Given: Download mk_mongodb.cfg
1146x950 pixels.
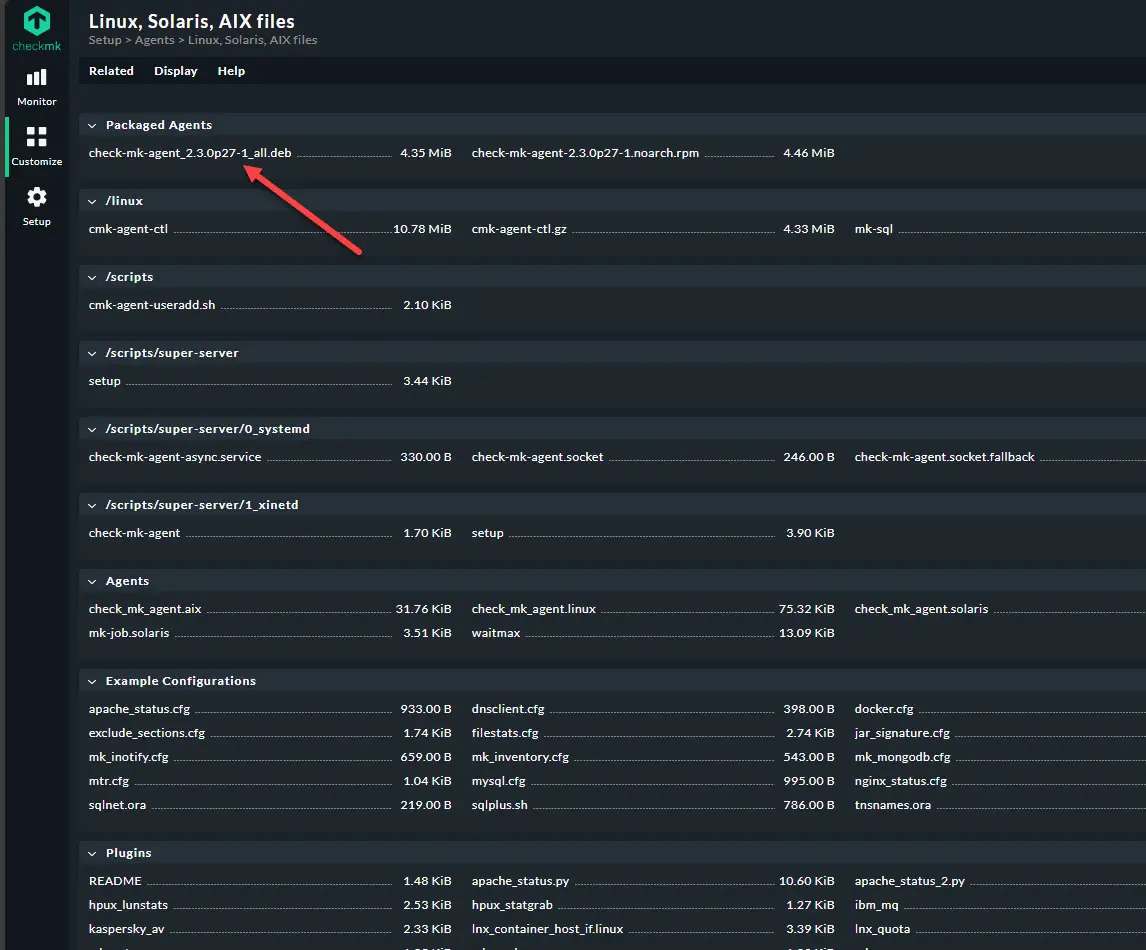Looking at the screenshot, I should pyautogui.click(x=903, y=757).
